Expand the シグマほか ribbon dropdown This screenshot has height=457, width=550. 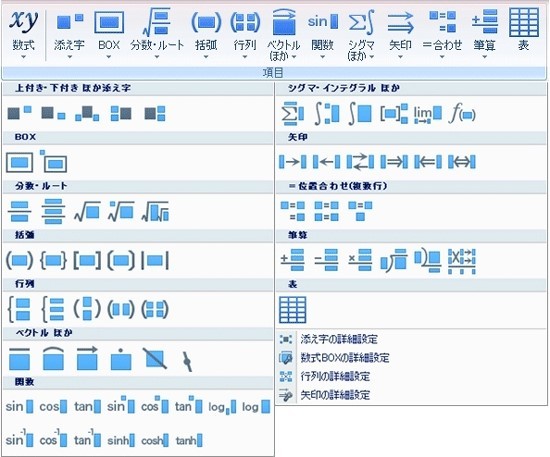pyautogui.click(x=361, y=34)
